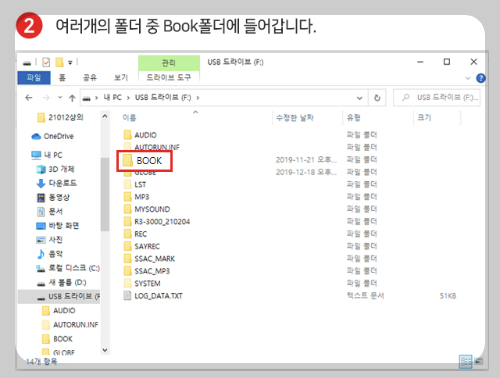Click the properties quick access icon

46,62
